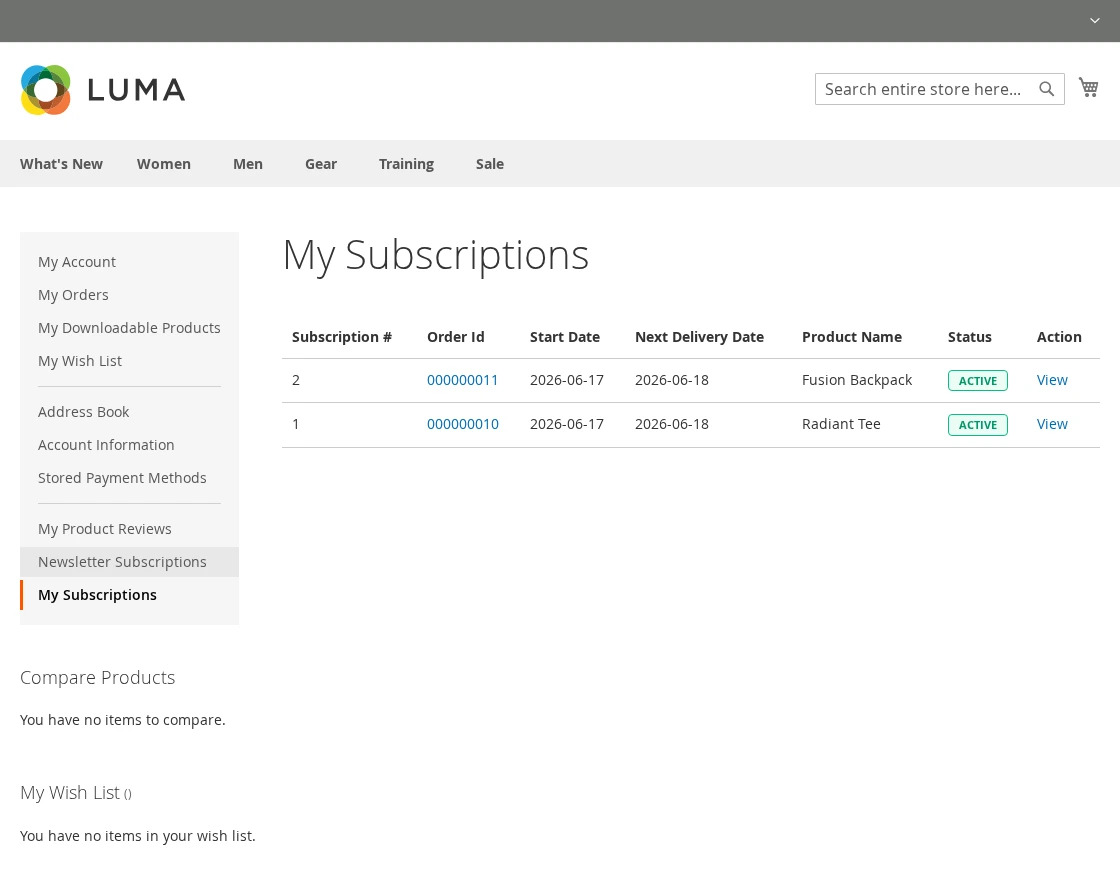The width and height of the screenshot is (1120, 880).
Task: View the Radiant Tee subscription
Action: (1052, 424)
